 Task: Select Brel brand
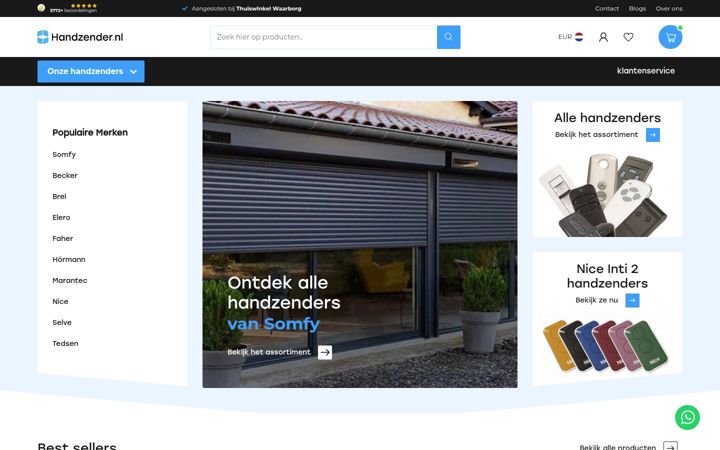(59, 197)
